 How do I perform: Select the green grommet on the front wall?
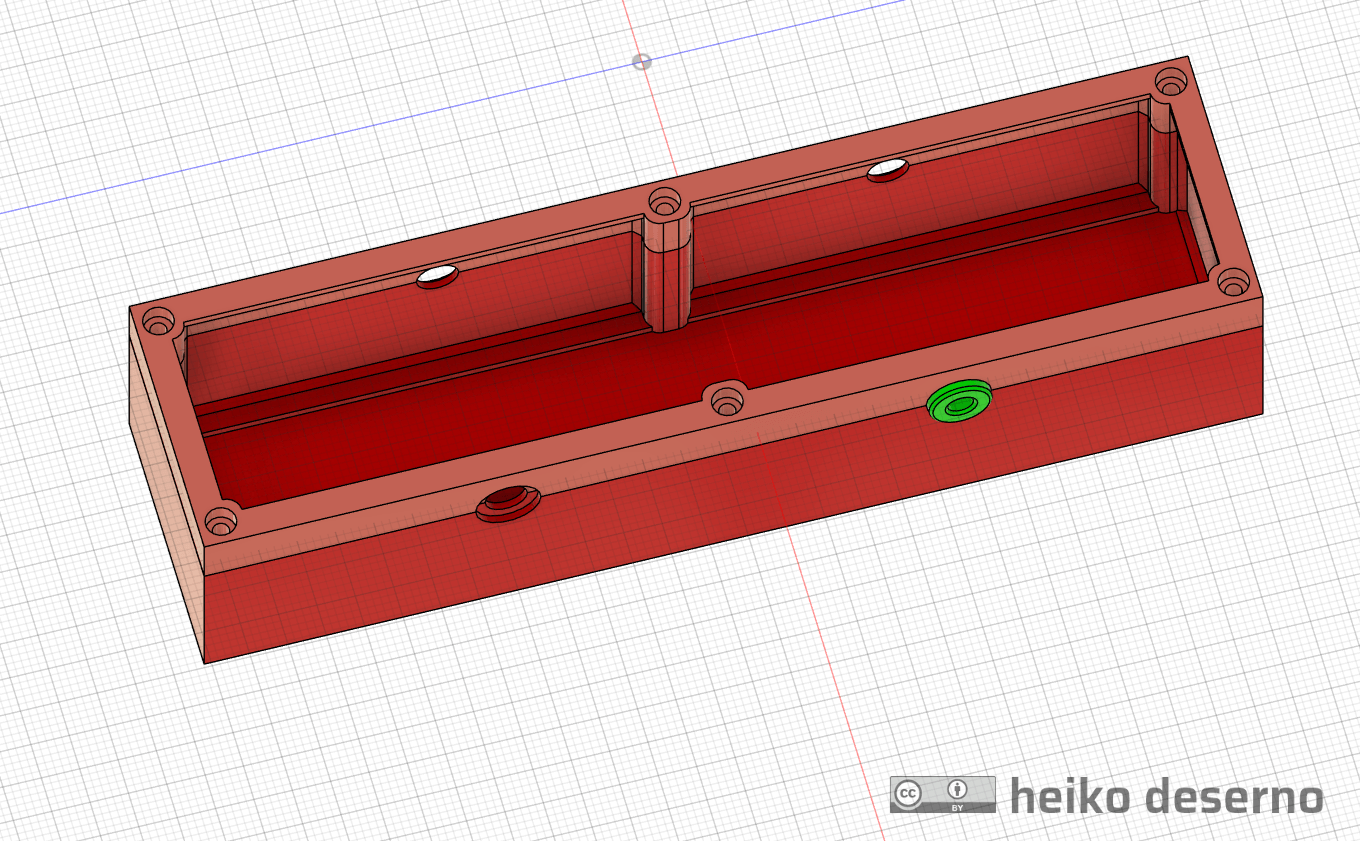pyautogui.click(x=960, y=402)
